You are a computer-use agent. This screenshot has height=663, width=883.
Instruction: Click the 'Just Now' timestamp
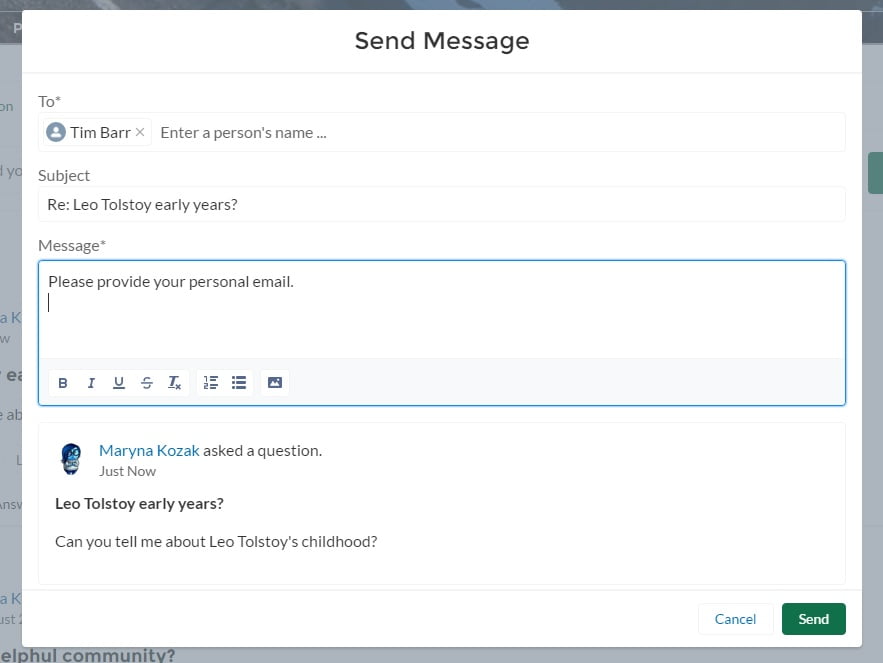[x=127, y=471]
